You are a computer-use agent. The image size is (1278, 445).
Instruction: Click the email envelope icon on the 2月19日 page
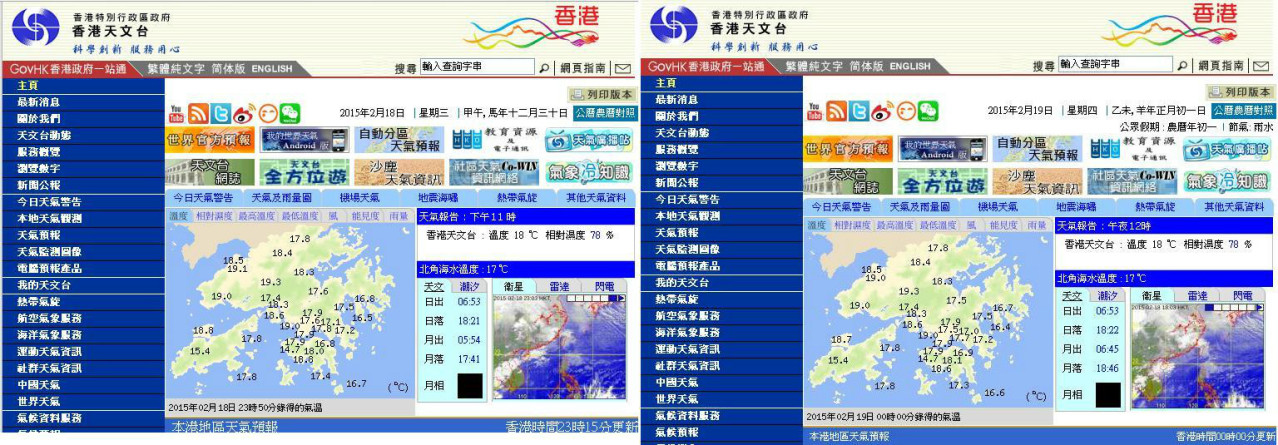pos(1261,66)
